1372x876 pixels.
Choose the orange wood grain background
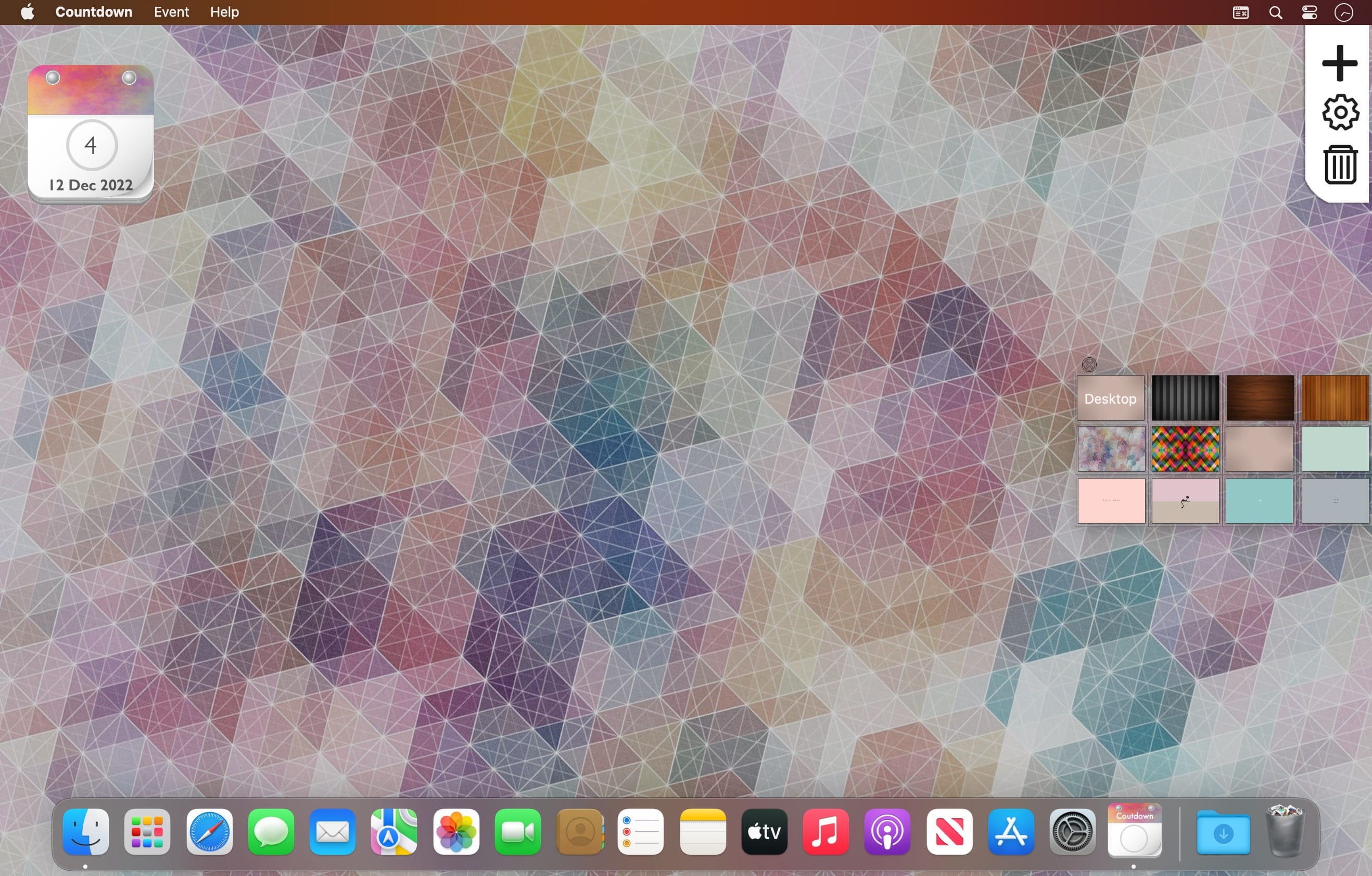[x=1335, y=398]
